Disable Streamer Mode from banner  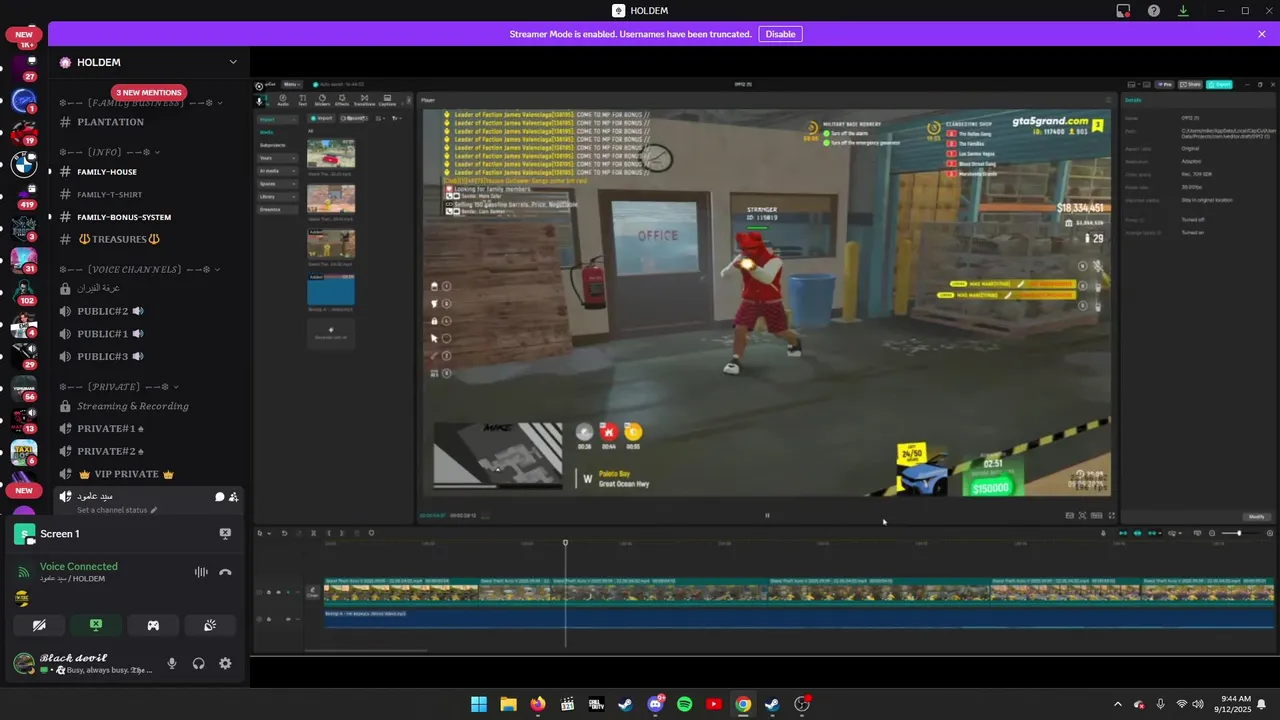[x=780, y=34]
